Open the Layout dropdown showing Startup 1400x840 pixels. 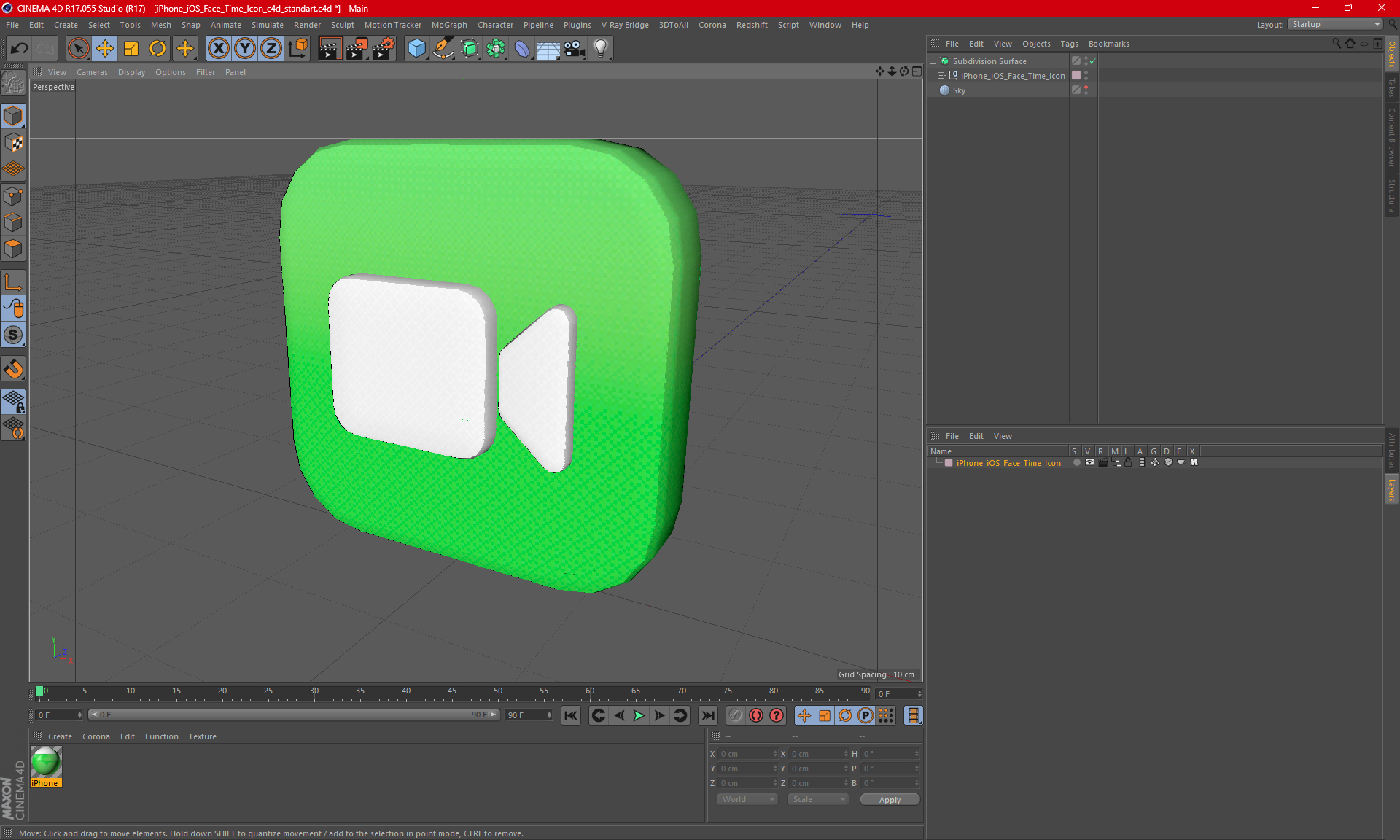1336,24
